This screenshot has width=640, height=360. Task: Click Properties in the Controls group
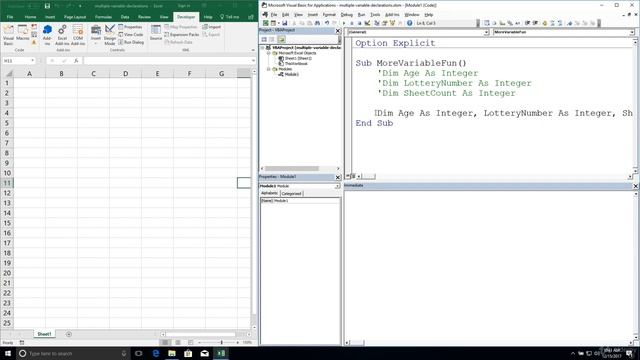point(130,27)
